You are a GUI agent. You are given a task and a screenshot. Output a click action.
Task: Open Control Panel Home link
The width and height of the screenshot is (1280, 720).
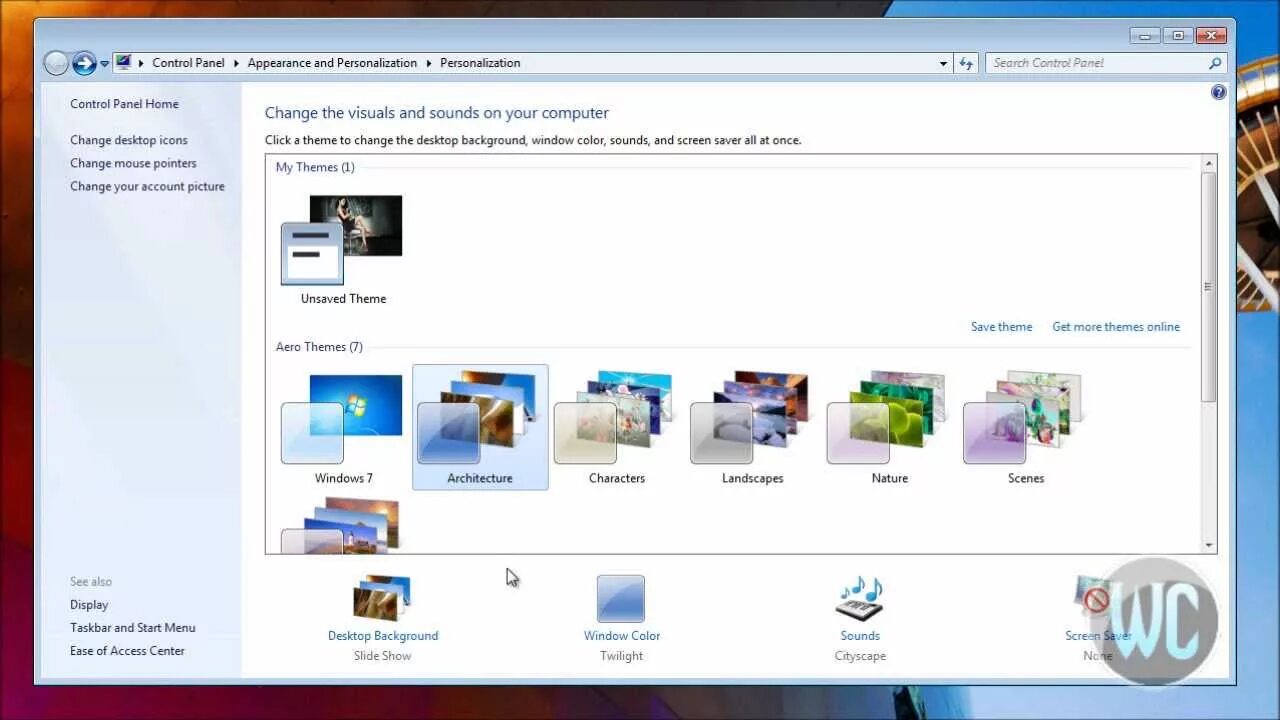click(x=124, y=104)
